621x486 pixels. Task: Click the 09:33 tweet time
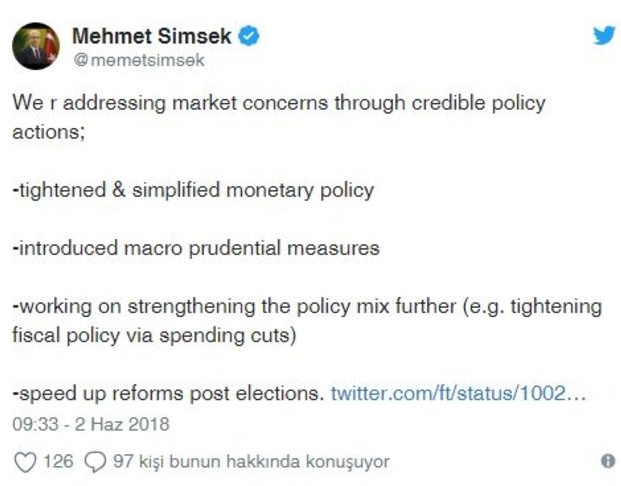35,424
